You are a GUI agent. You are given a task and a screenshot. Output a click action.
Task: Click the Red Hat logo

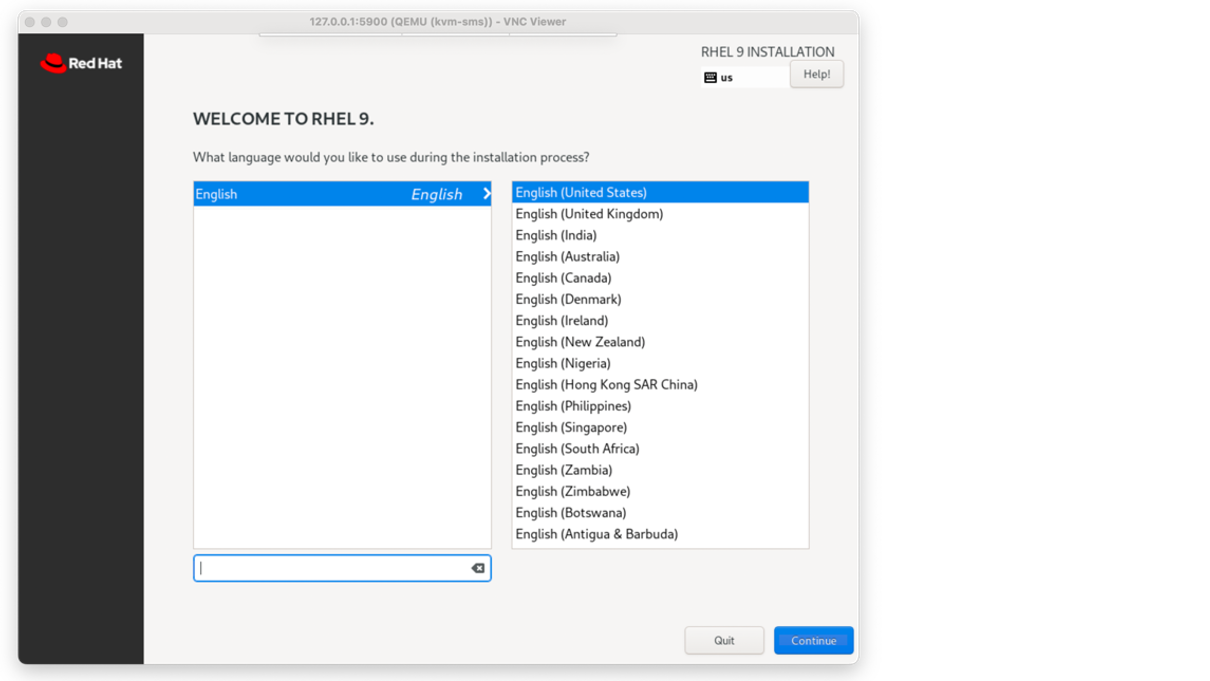(81, 63)
